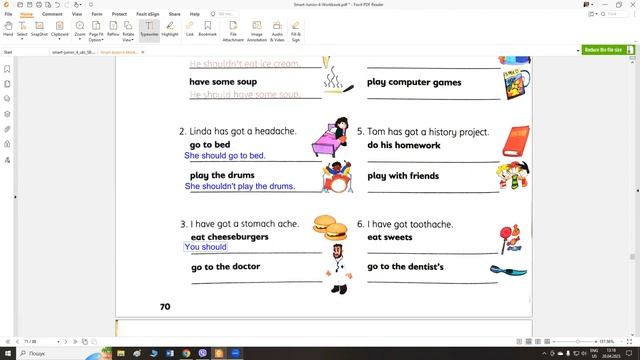Viewport: 640px width, 360px height.
Task: Click the Reduce the file size button
Action: tap(608, 50)
